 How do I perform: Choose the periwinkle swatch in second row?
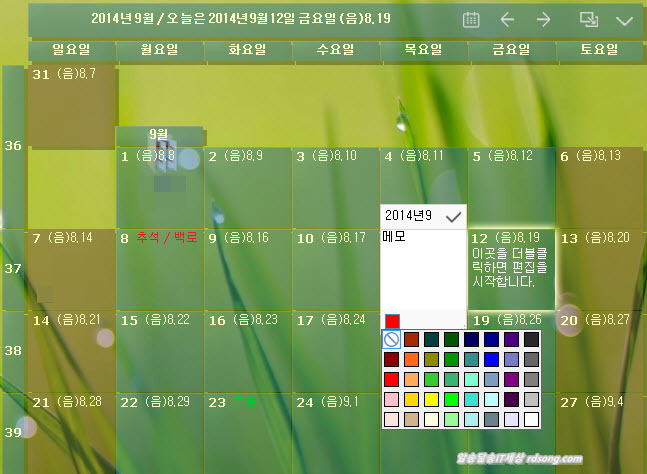click(511, 359)
